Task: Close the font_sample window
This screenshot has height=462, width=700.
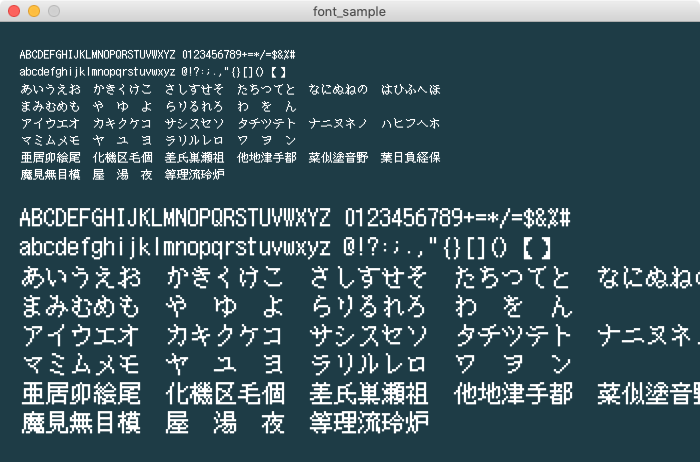Action: pyautogui.click(x=13, y=11)
